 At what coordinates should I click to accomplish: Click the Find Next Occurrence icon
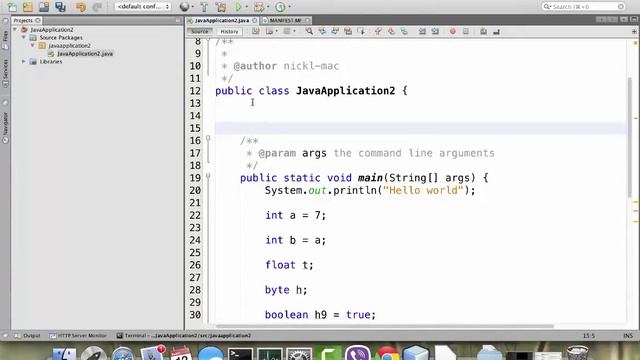point(335,31)
